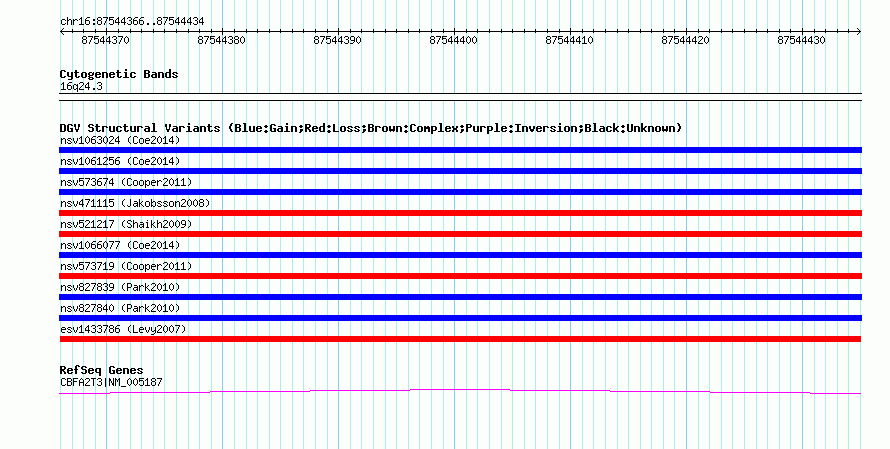Select the DGV Structural Variants track title
The width and height of the screenshot is (890, 449).
[x=371, y=128]
